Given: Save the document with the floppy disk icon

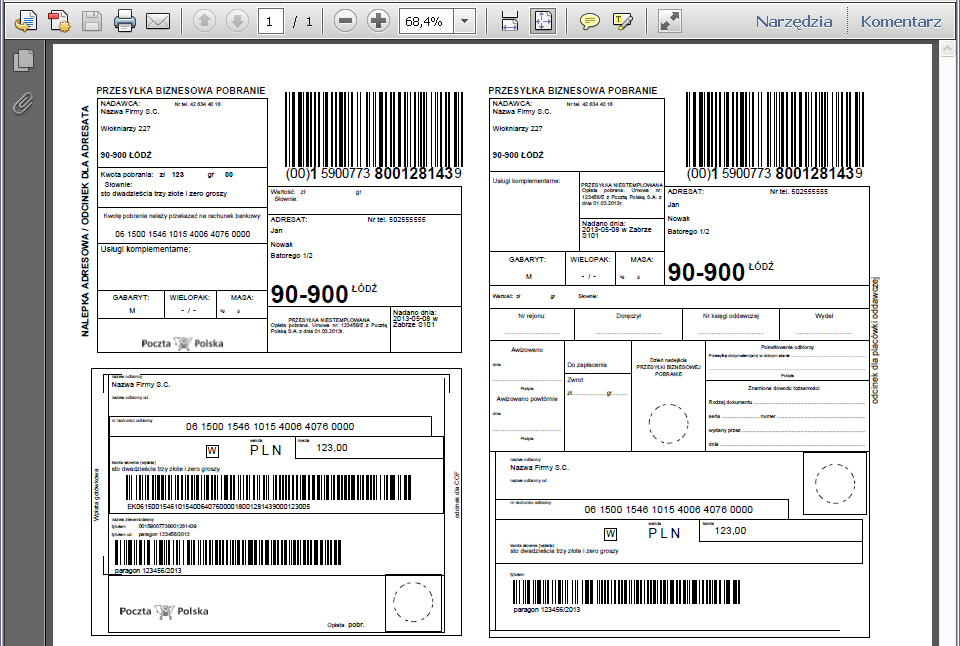Looking at the screenshot, I should pyautogui.click(x=92, y=21).
